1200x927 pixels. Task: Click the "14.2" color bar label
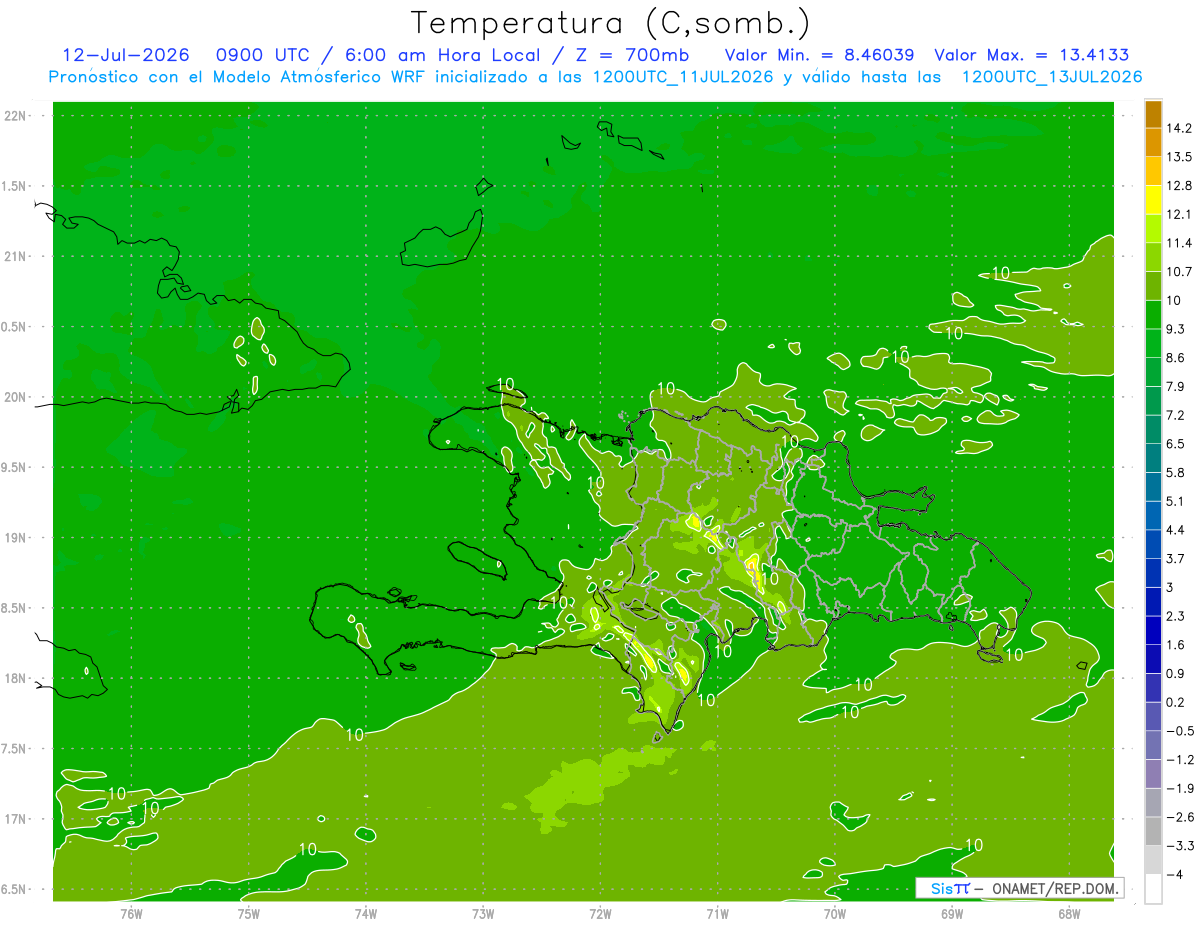(x=1179, y=128)
